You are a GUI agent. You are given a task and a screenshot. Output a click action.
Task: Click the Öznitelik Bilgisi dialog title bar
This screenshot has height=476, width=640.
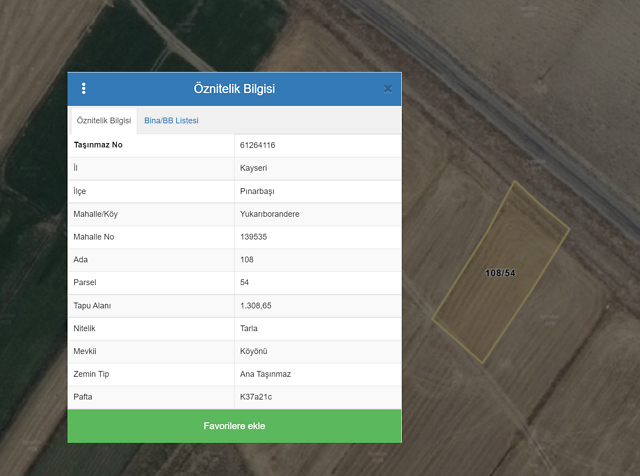point(234,89)
